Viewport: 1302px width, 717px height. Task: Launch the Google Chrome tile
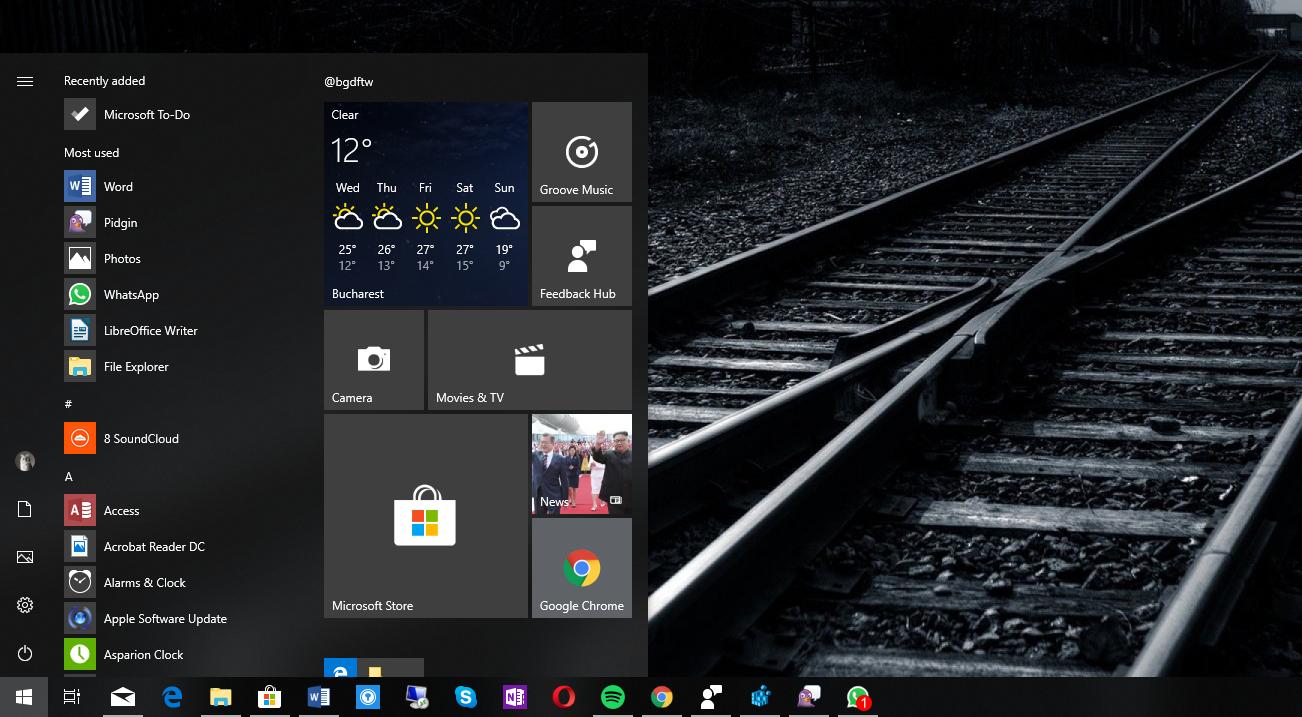coord(582,568)
